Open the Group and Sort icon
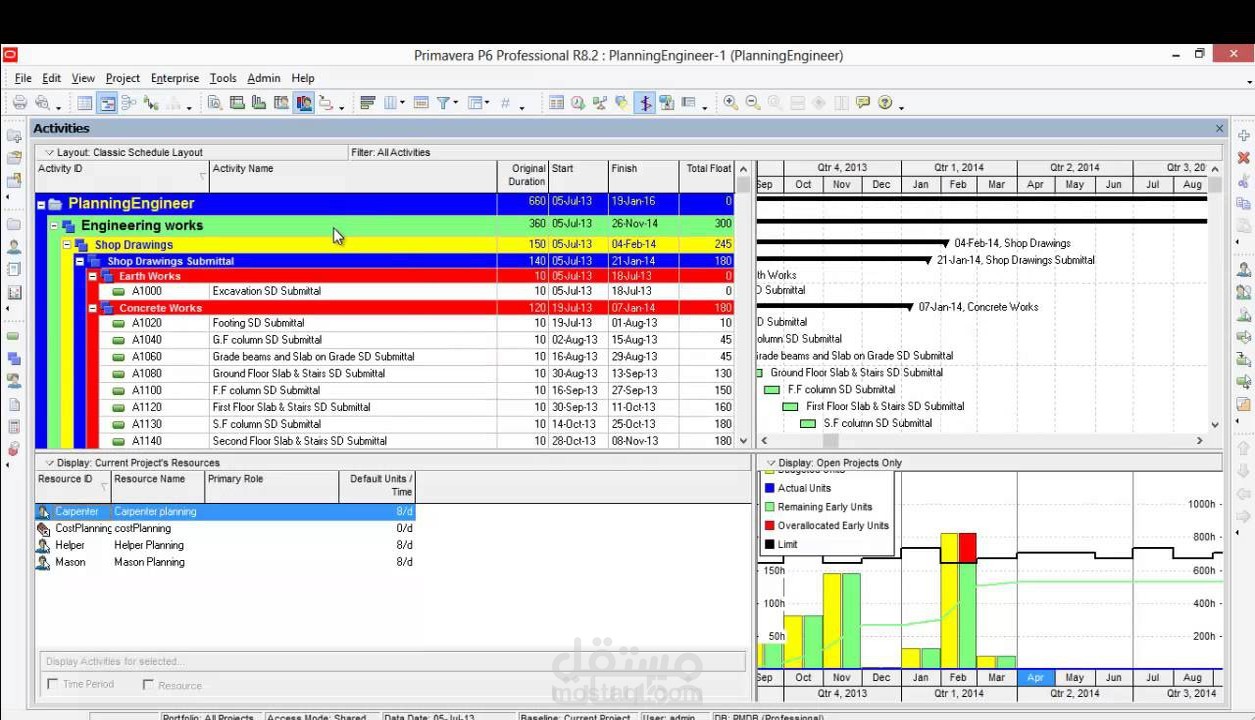The image size is (1255, 720). tap(475, 102)
